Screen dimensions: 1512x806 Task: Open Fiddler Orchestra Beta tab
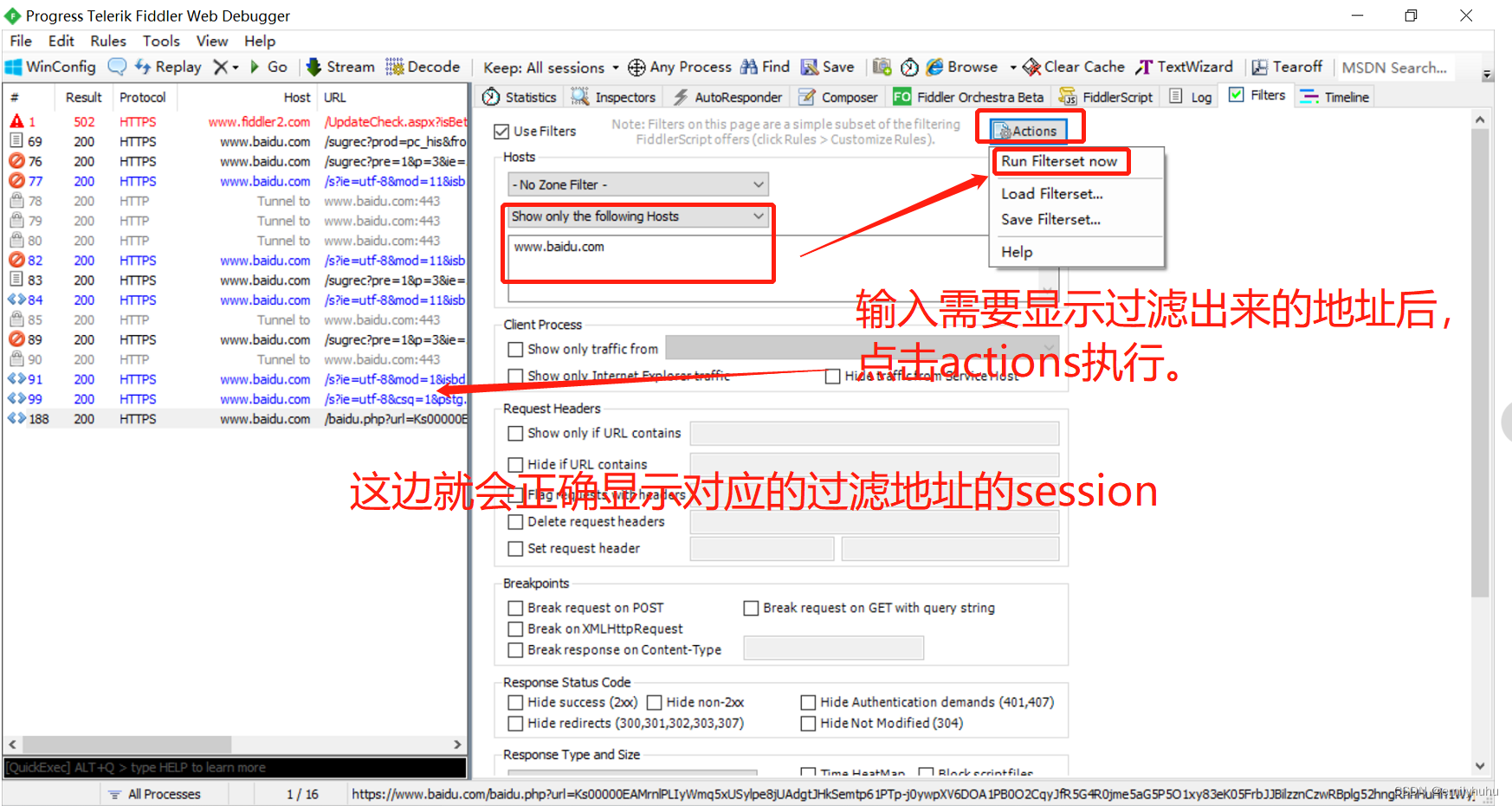[968, 97]
